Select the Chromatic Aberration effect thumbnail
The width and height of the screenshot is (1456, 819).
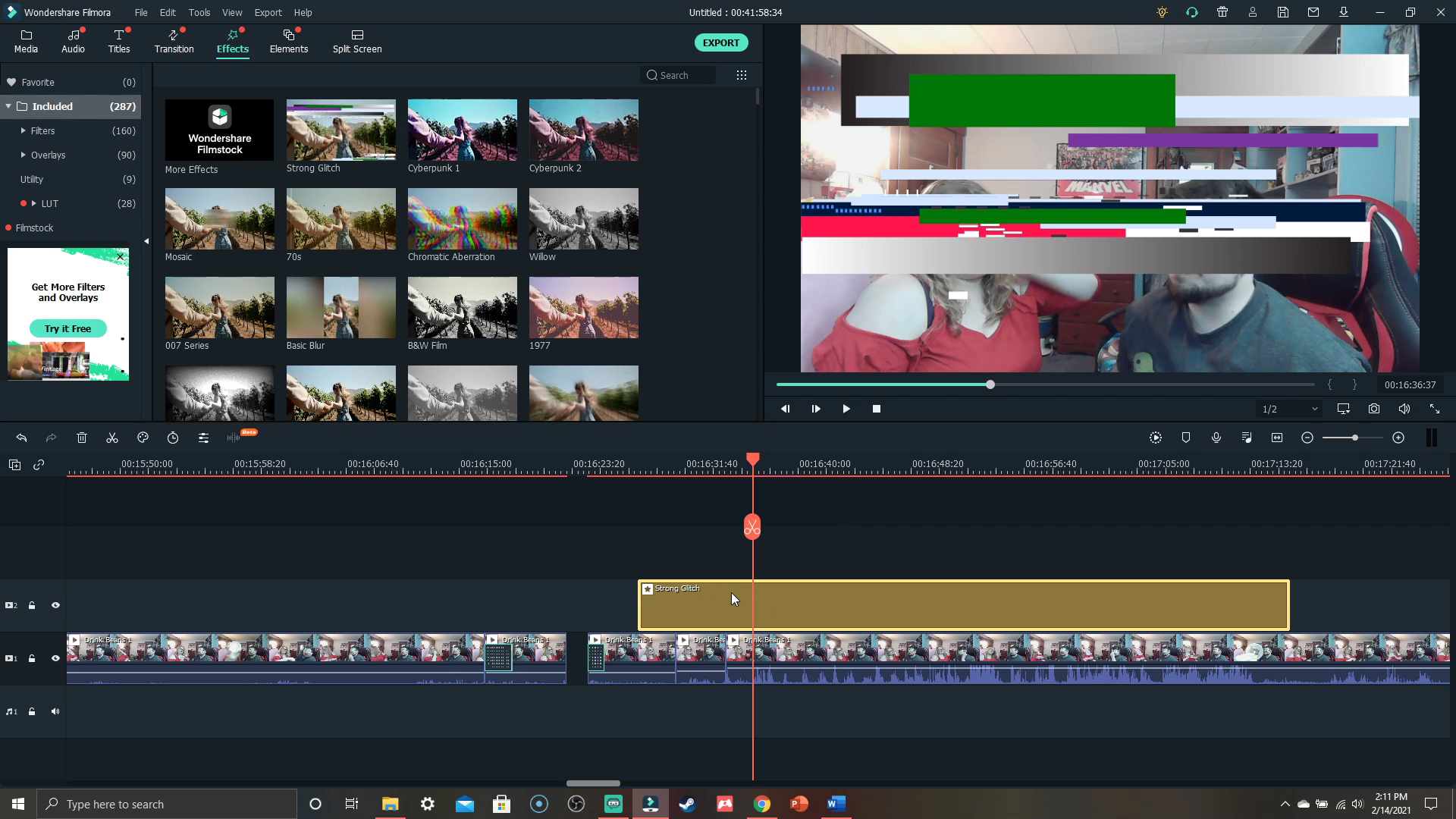coord(463,218)
